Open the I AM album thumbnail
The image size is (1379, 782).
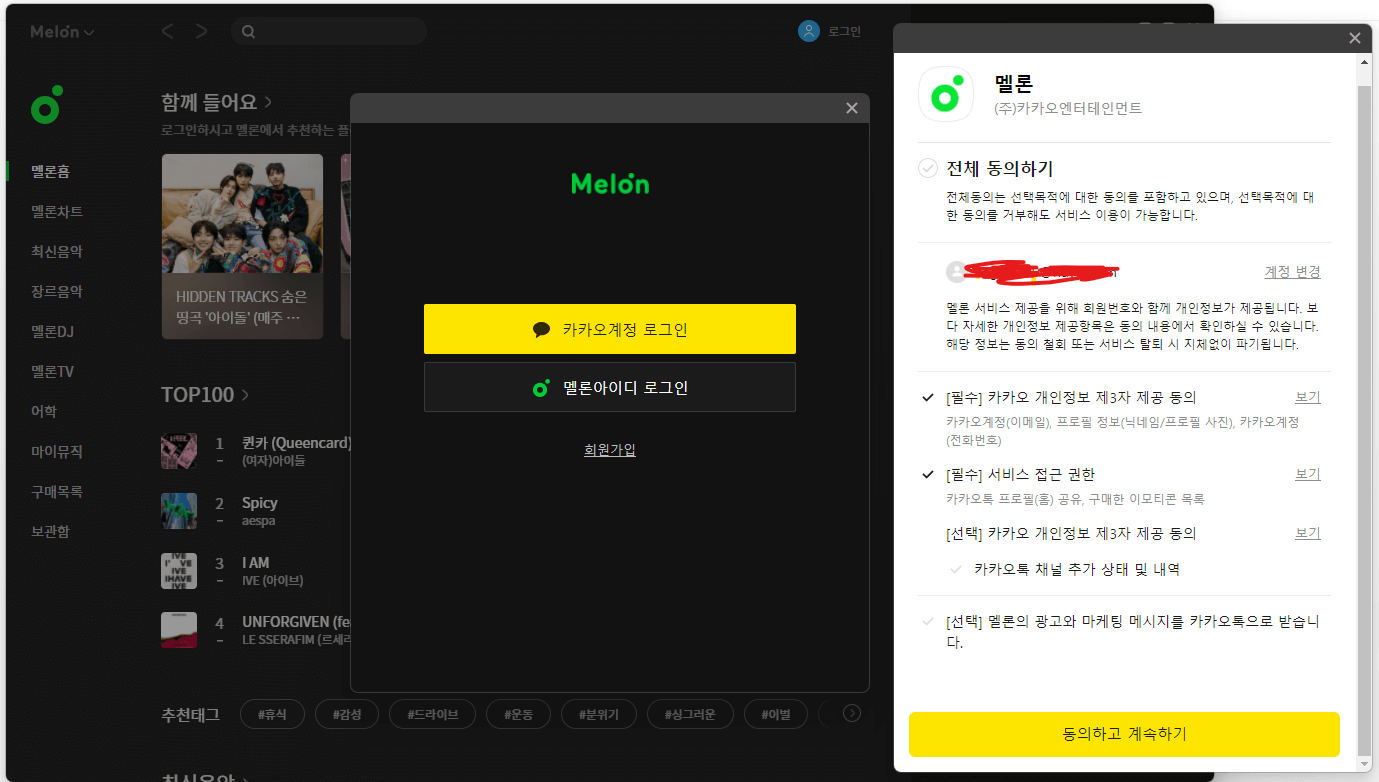pyautogui.click(x=179, y=571)
